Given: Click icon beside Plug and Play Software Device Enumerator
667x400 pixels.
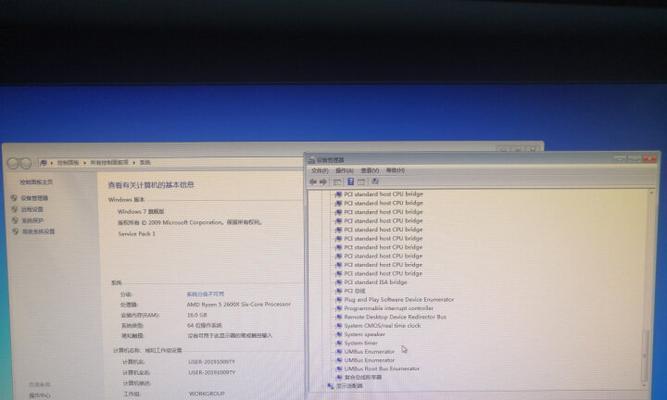Looking at the screenshot, I should coord(339,300).
